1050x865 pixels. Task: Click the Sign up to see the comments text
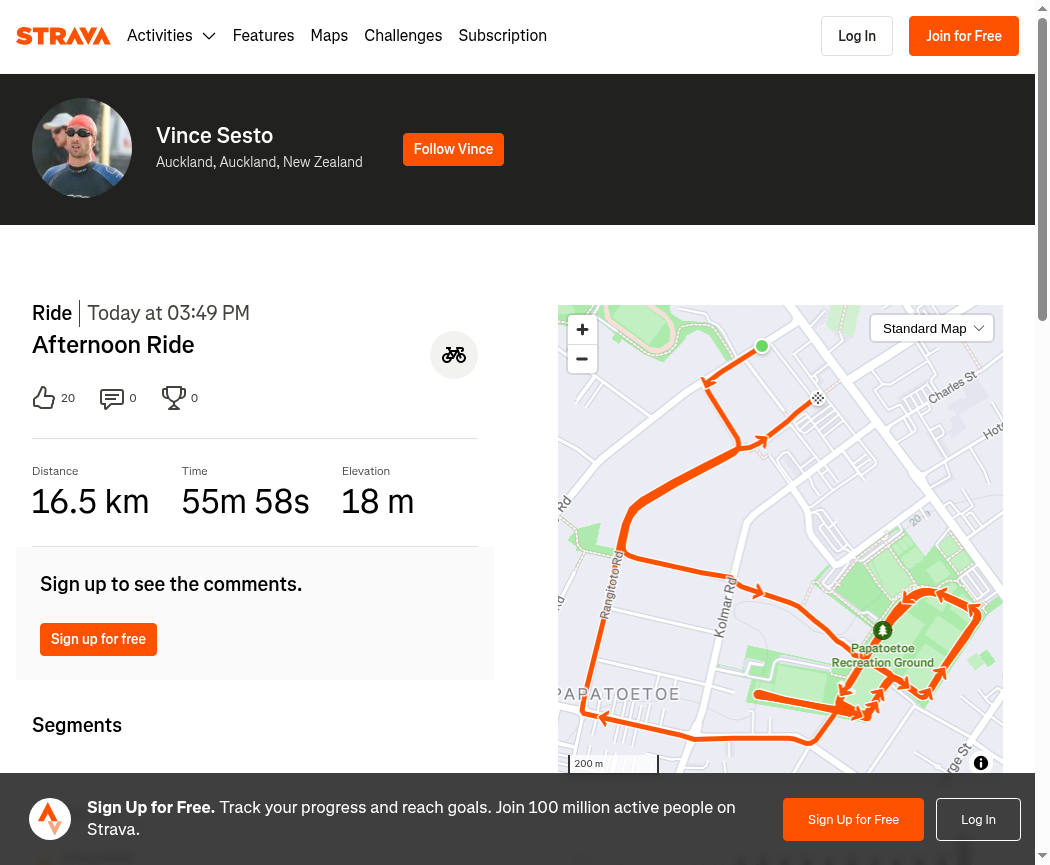click(171, 584)
